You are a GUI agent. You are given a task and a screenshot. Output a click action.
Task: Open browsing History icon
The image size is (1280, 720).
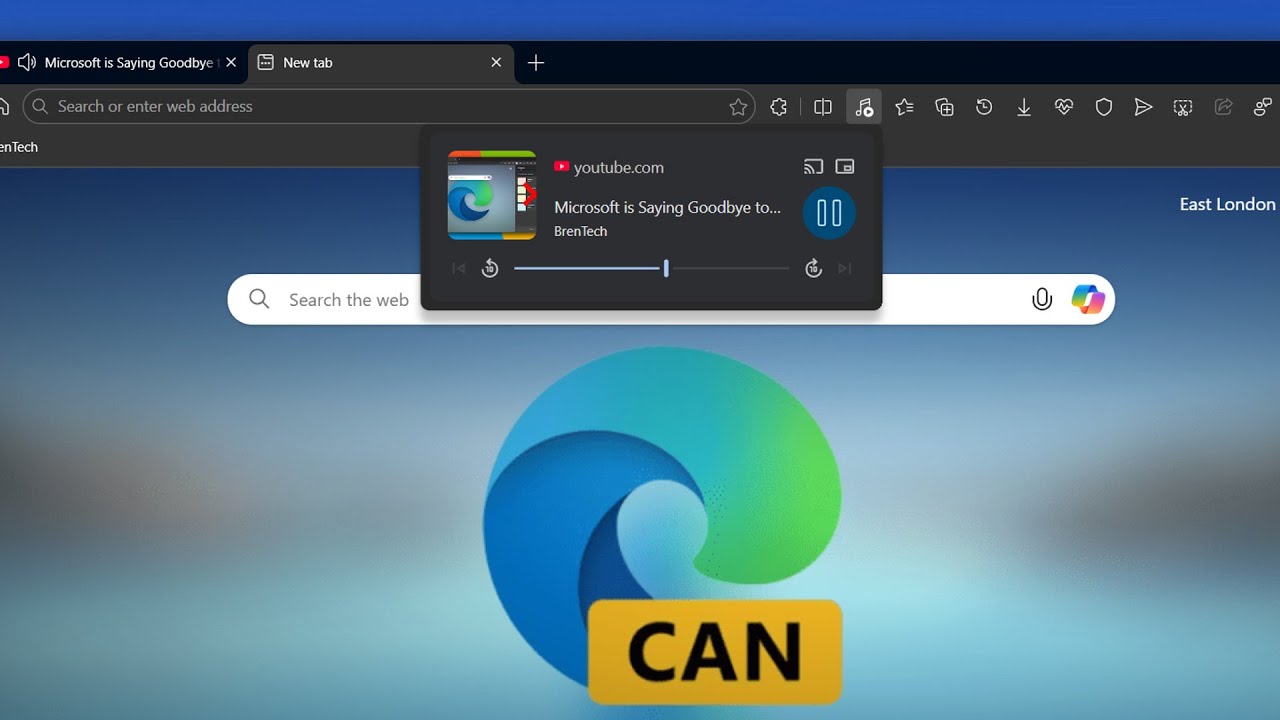[x=984, y=107]
